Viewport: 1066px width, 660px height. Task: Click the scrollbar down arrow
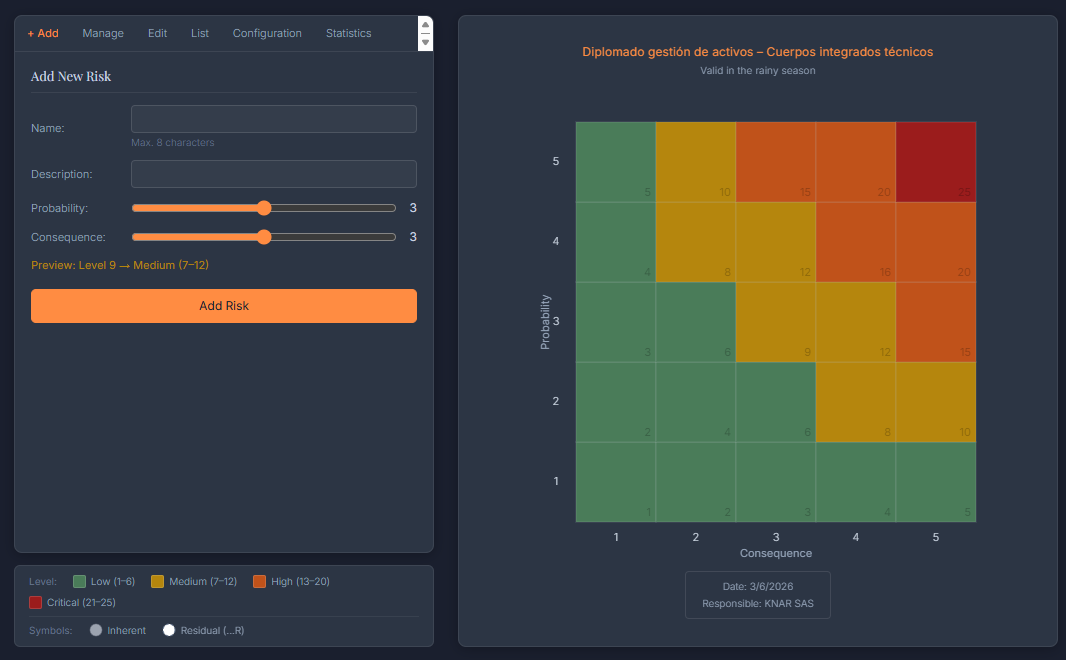pyautogui.click(x=425, y=43)
